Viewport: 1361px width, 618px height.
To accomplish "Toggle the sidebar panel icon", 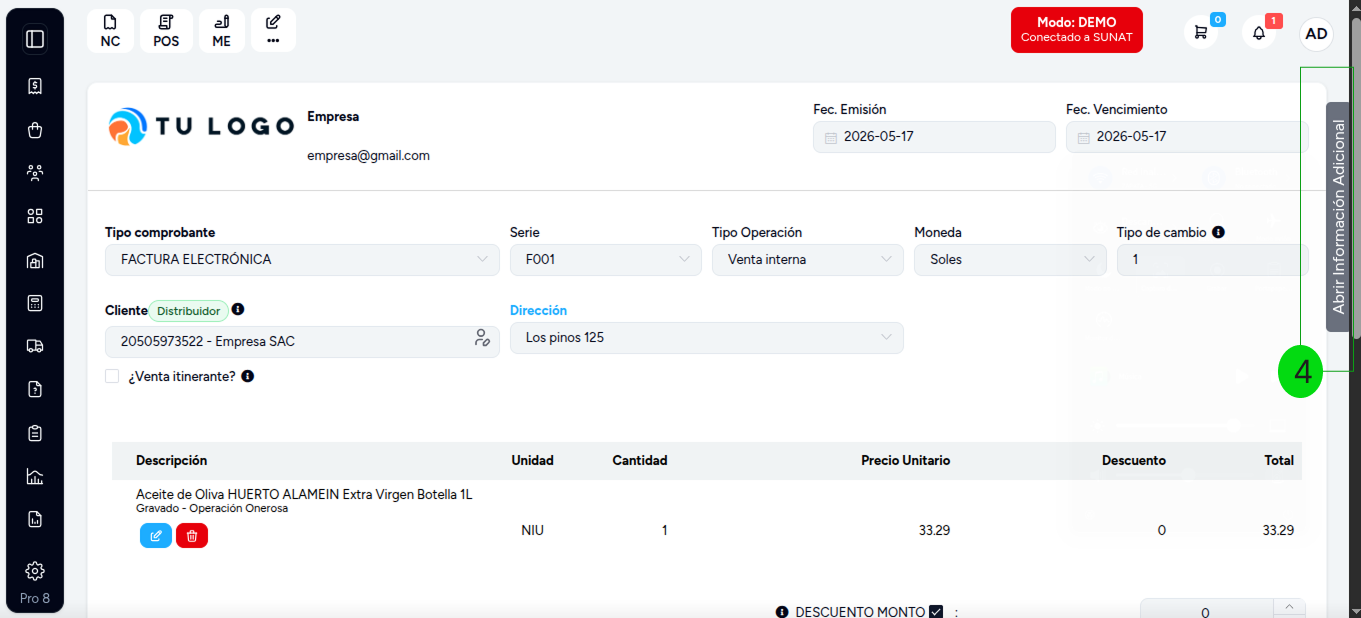I will click(35, 39).
